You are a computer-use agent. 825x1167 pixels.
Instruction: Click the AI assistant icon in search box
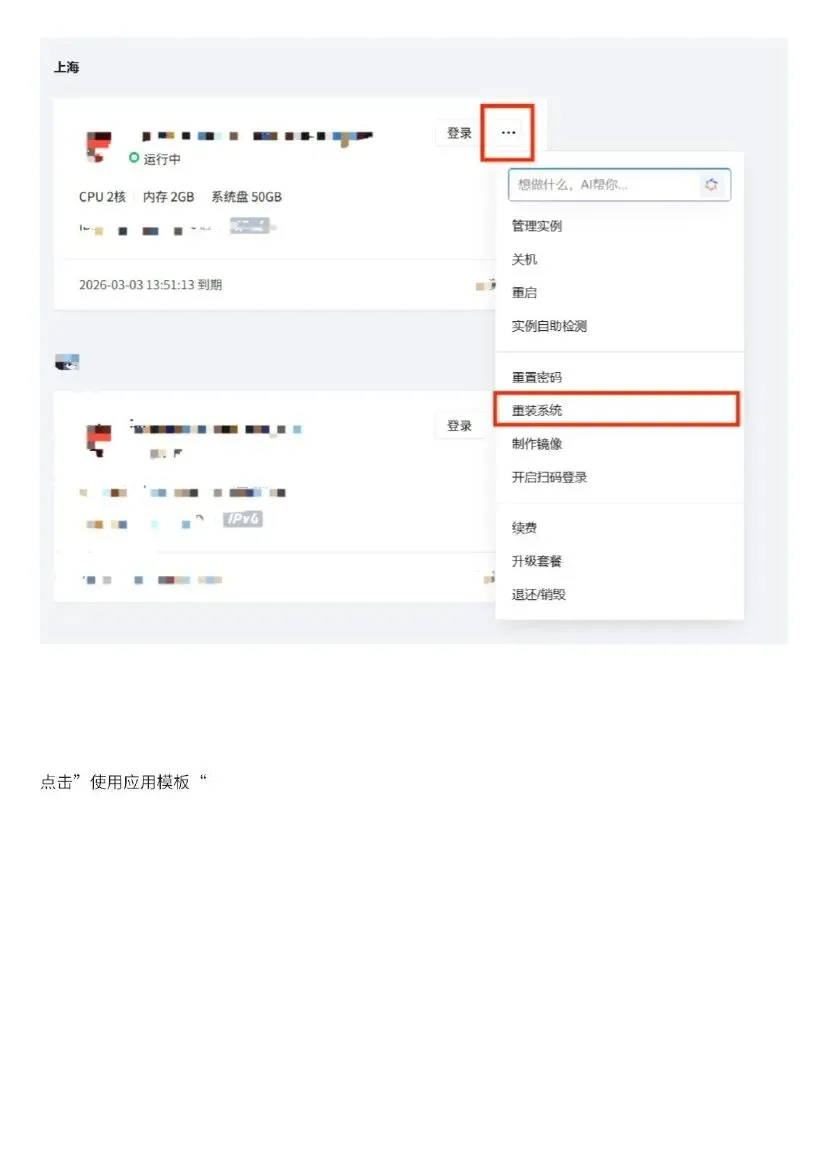pos(711,185)
